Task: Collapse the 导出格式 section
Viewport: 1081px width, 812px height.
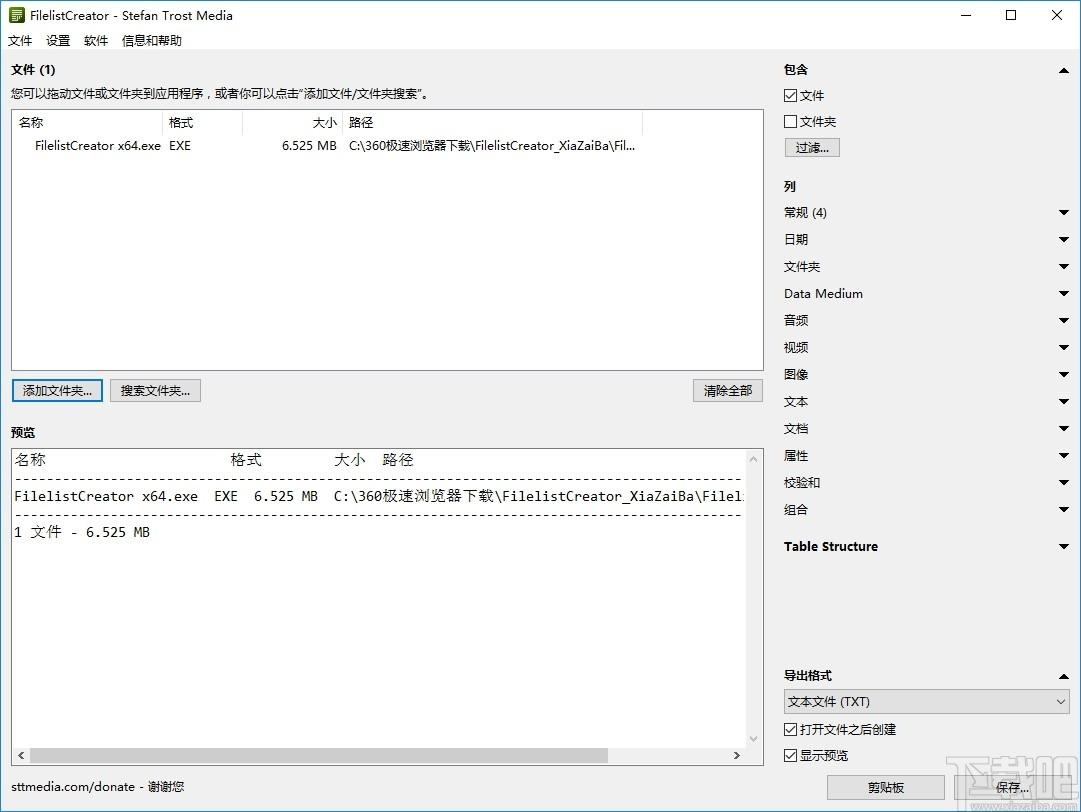Action: pyautogui.click(x=1064, y=677)
